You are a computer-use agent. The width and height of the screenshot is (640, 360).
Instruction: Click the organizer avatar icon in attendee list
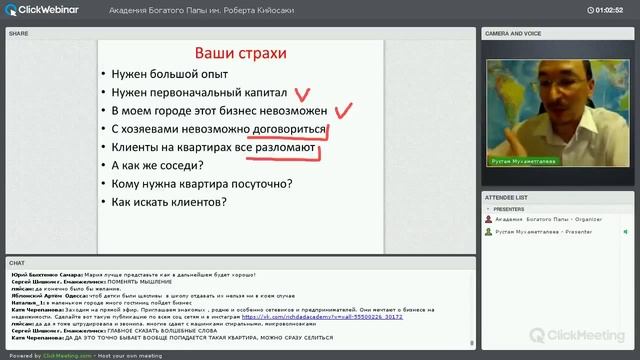tap(488, 219)
